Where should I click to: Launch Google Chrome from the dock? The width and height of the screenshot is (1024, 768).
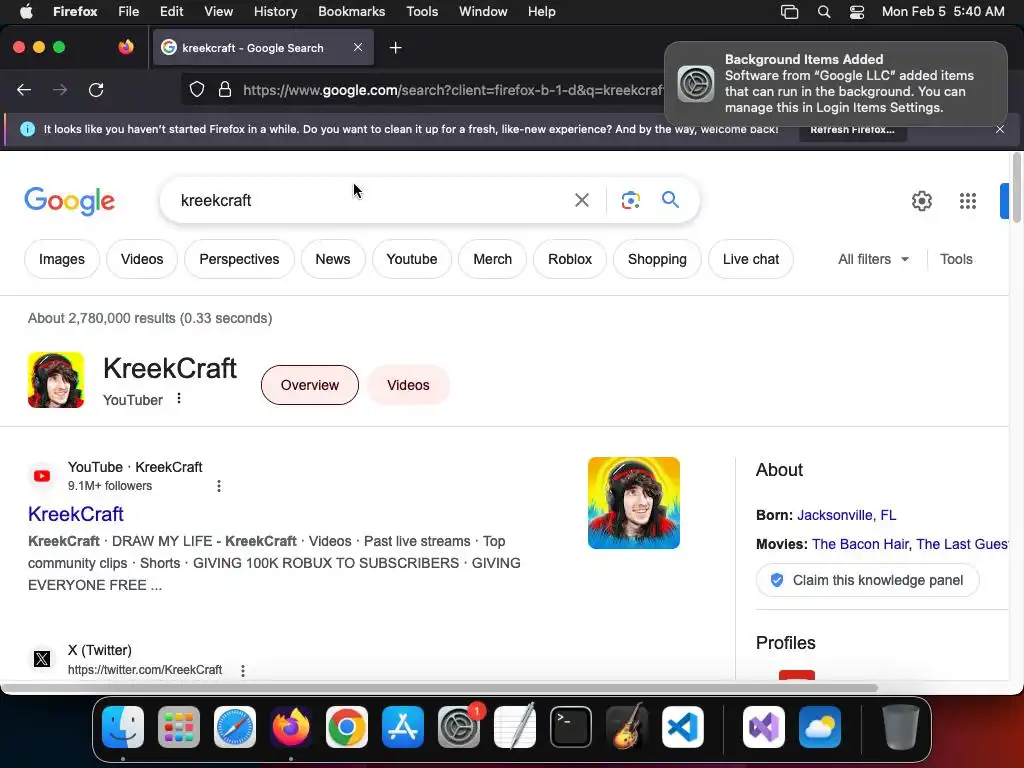tap(347, 727)
